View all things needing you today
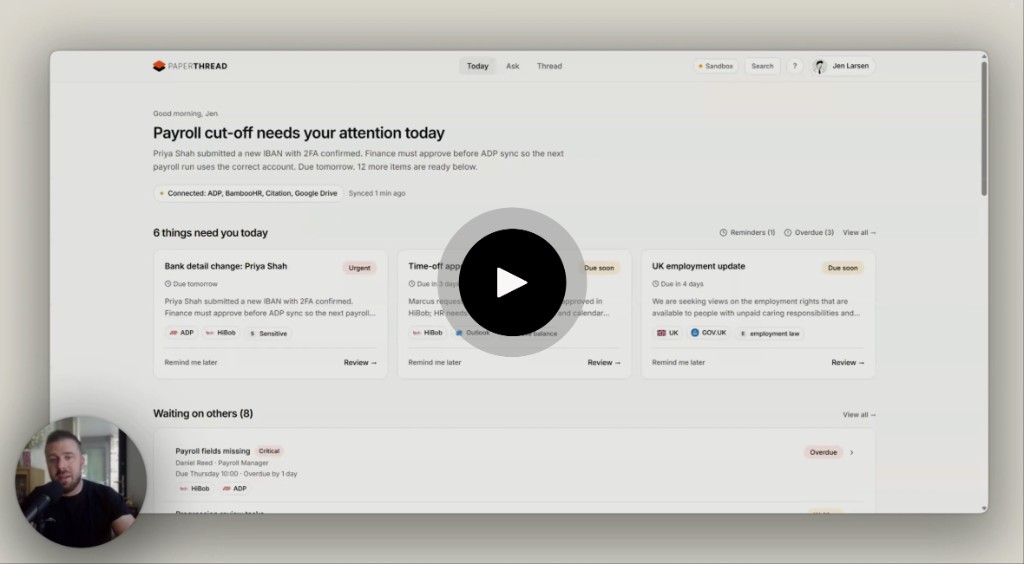 tap(859, 232)
